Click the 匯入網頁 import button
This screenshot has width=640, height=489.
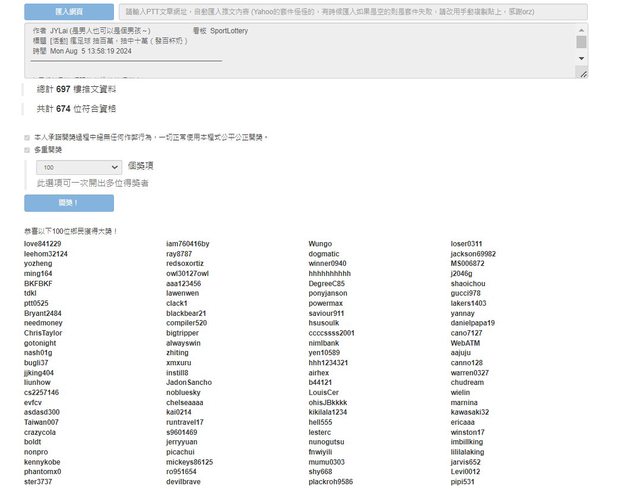68,12
